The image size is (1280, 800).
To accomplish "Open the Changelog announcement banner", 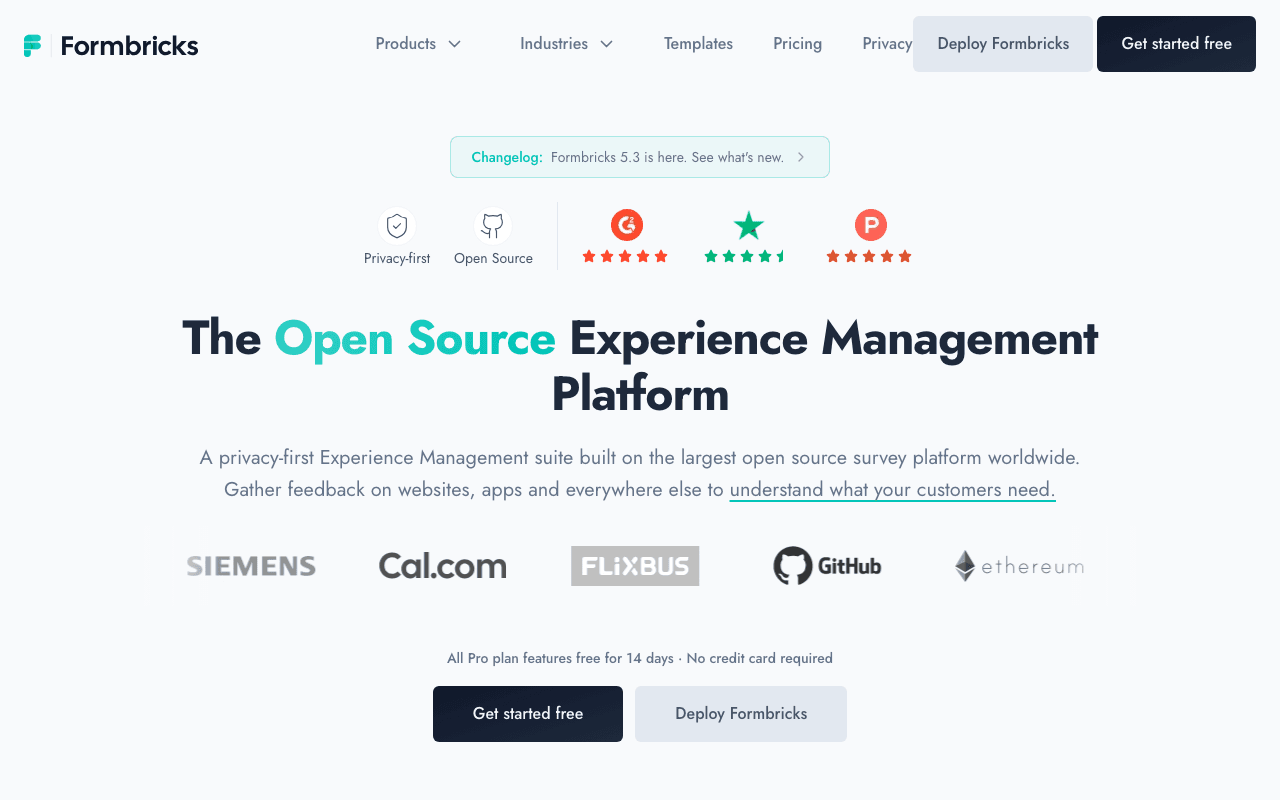I will point(640,157).
